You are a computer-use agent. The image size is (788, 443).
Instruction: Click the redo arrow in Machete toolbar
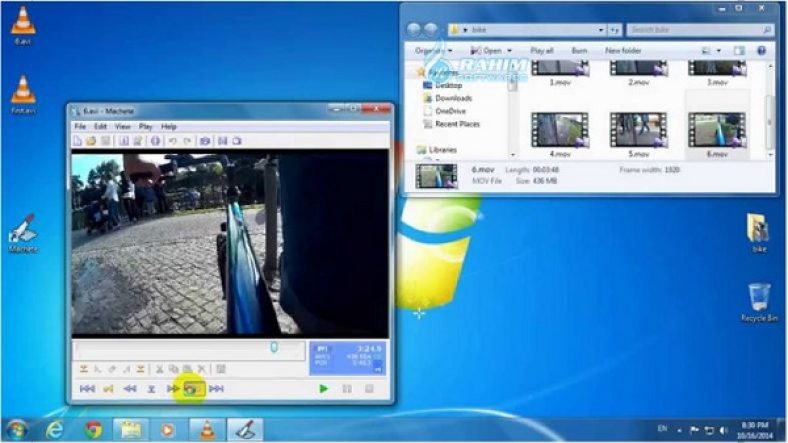(x=187, y=141)
